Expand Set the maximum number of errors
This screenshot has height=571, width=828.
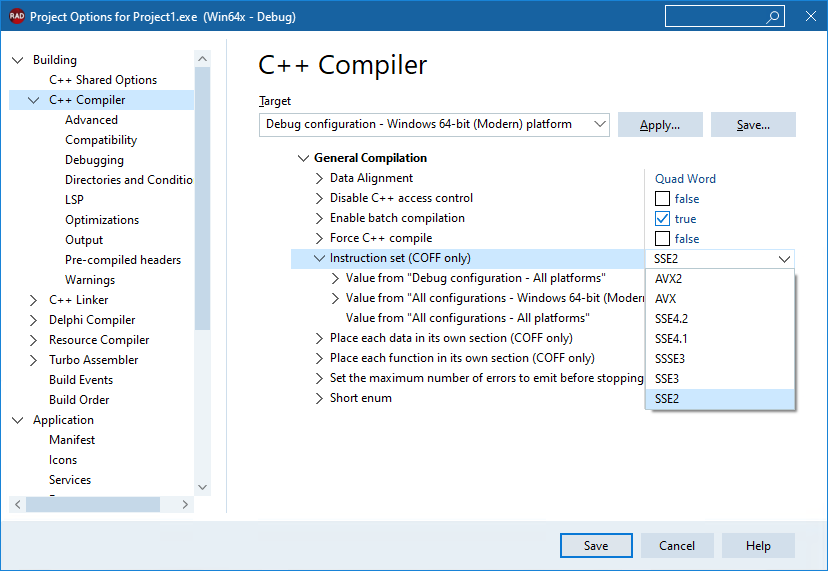(x=319, y=378)
